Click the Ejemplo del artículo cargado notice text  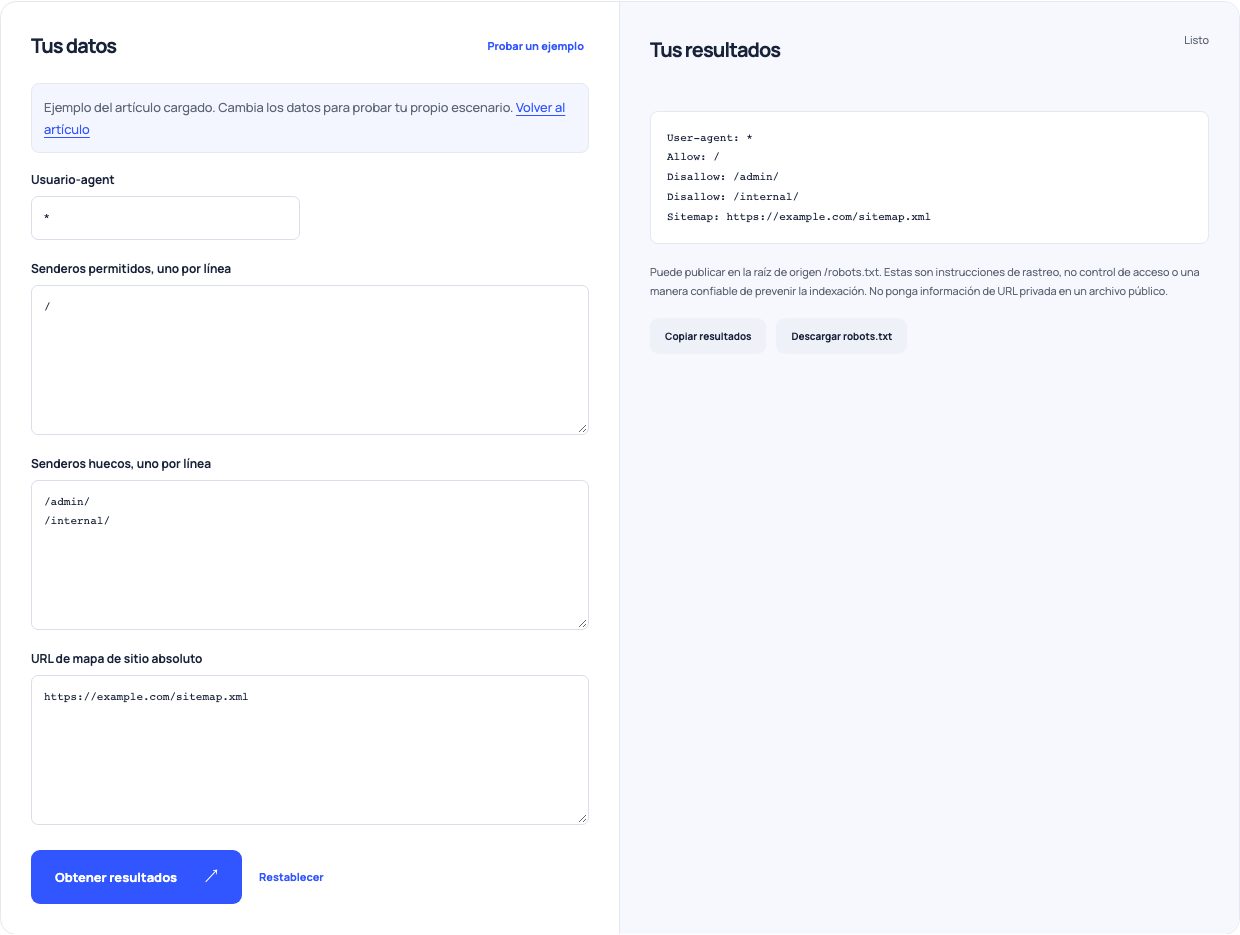click(x=278, y=108)
